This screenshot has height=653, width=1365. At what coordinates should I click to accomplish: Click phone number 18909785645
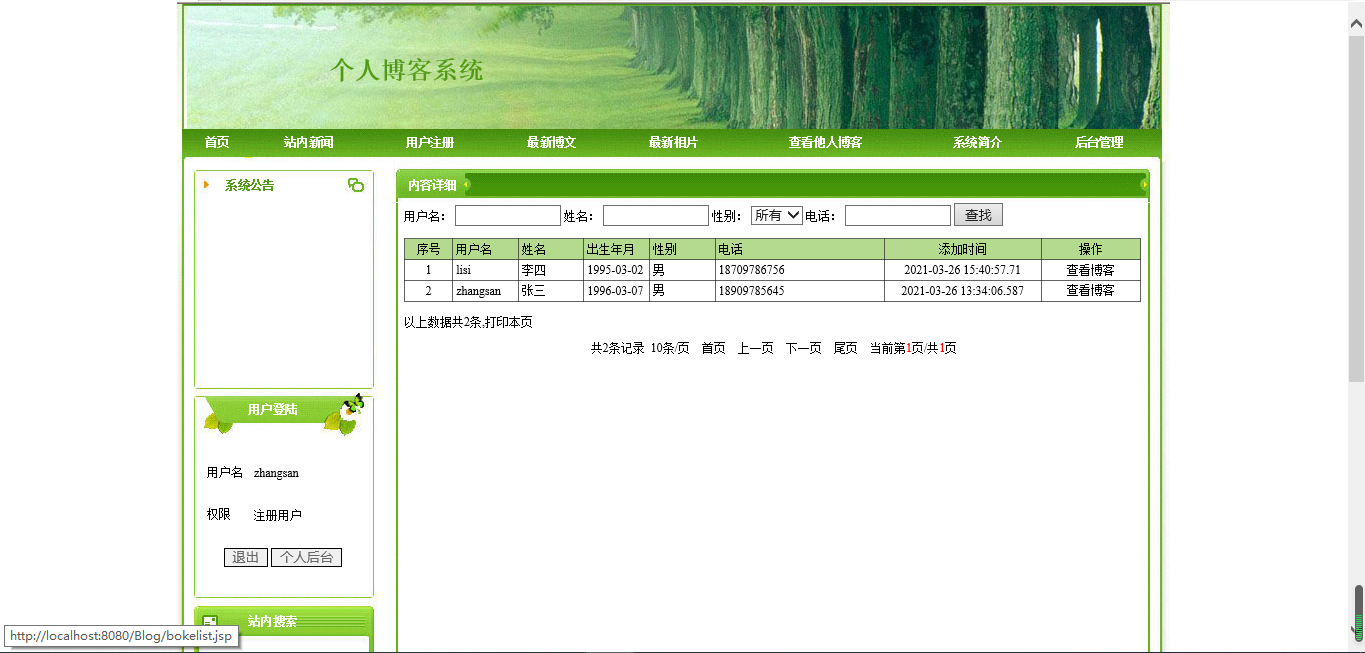751,291
